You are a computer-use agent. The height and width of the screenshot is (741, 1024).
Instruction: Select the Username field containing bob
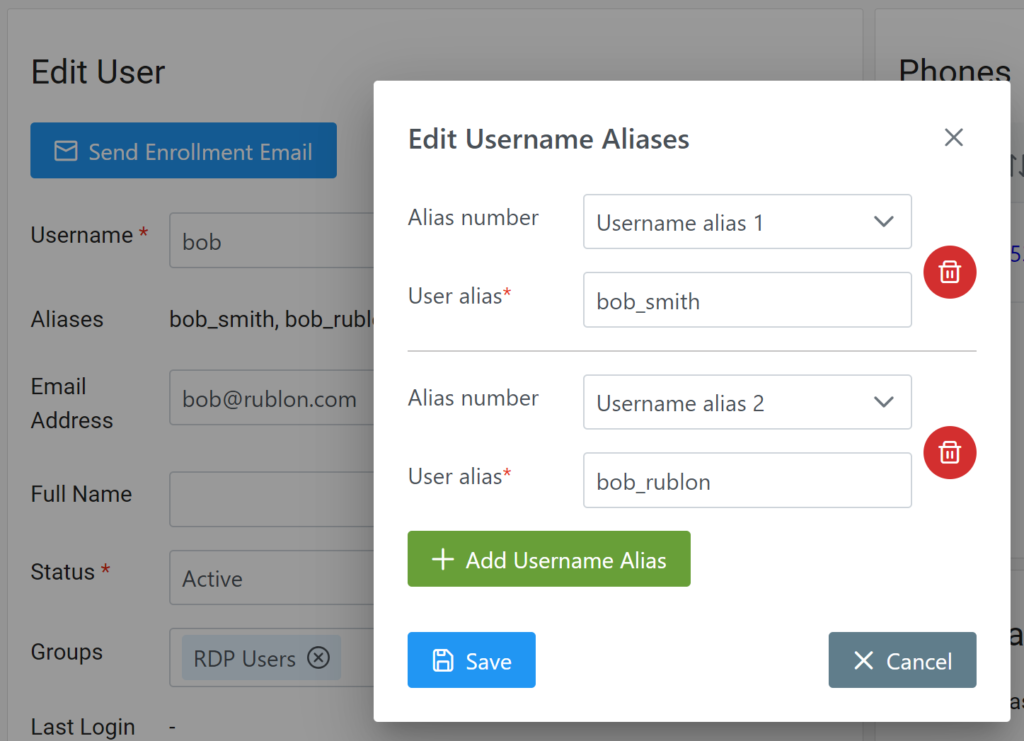point(270,241)
